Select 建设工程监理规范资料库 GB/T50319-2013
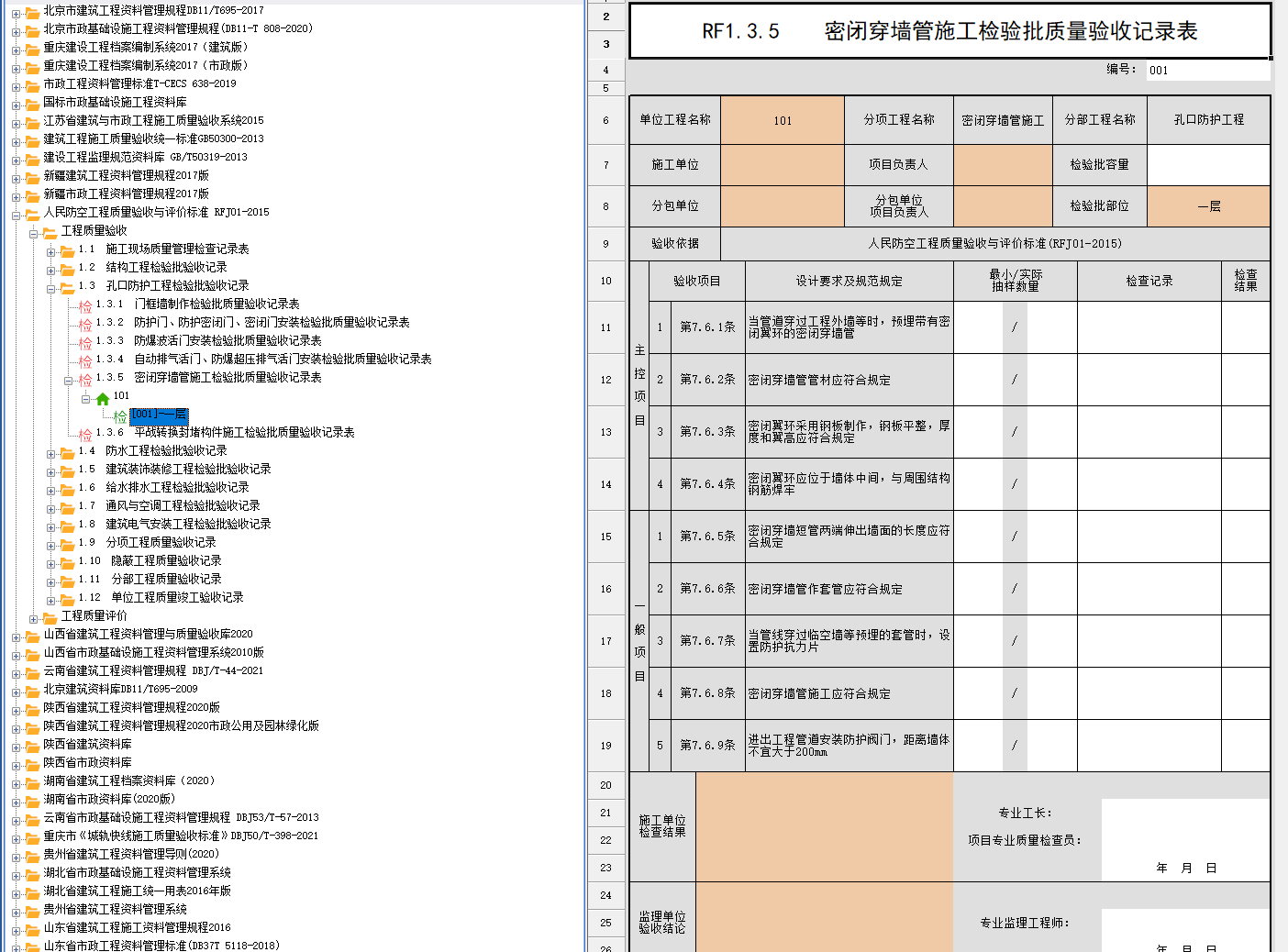 click(145, 158)
